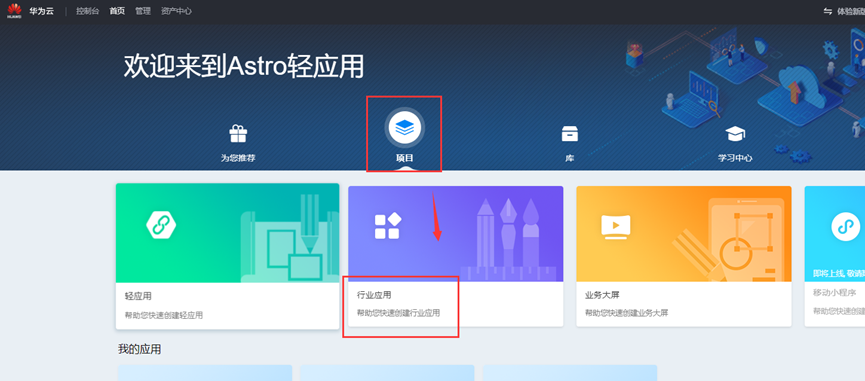Open the 资产中心 asset center menu
The height and width of the screenshot is (381, 865).
(x=177, y=11)
